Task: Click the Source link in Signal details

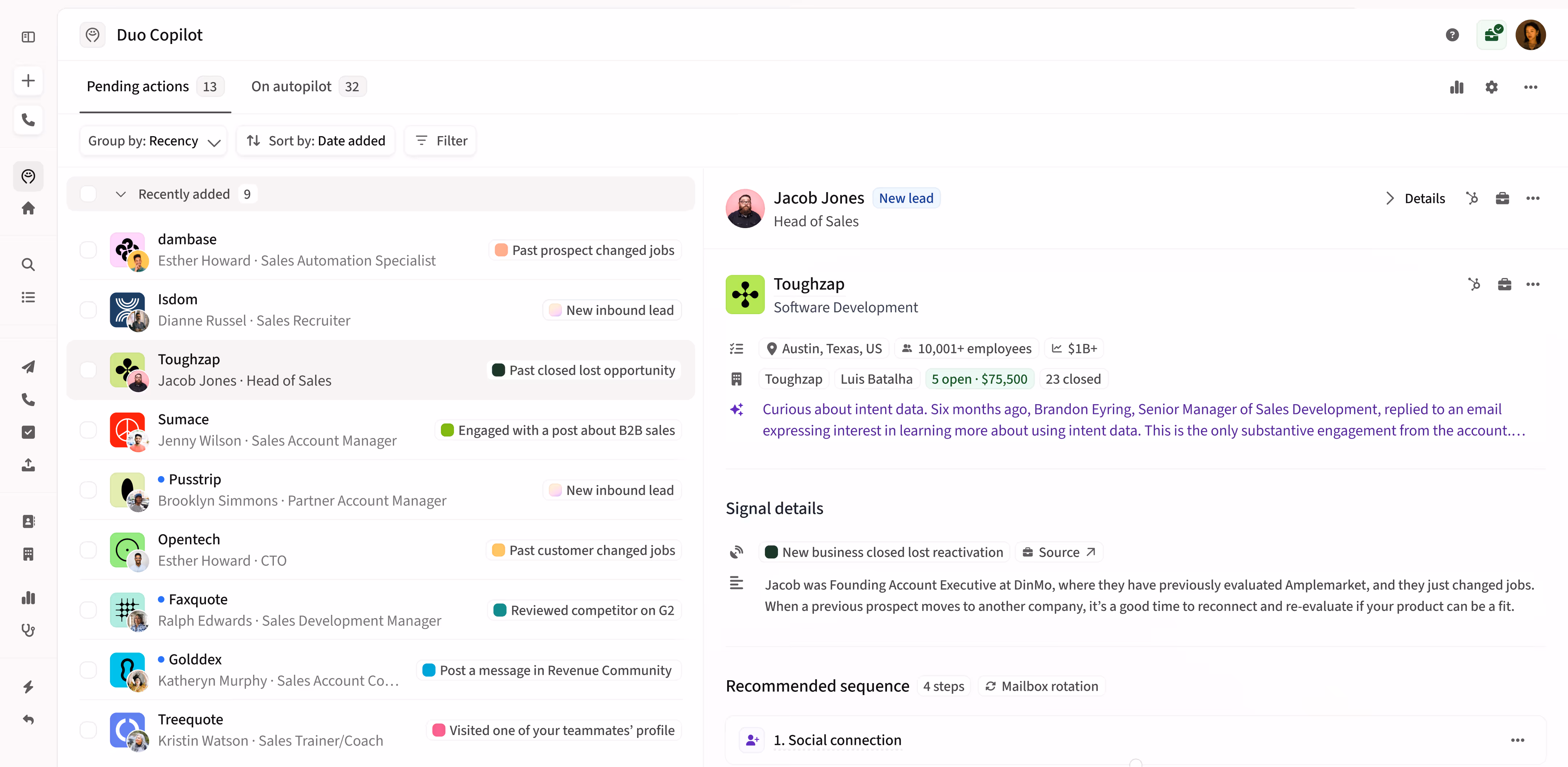Action: pyautogui.click(x=1058, y=552)
